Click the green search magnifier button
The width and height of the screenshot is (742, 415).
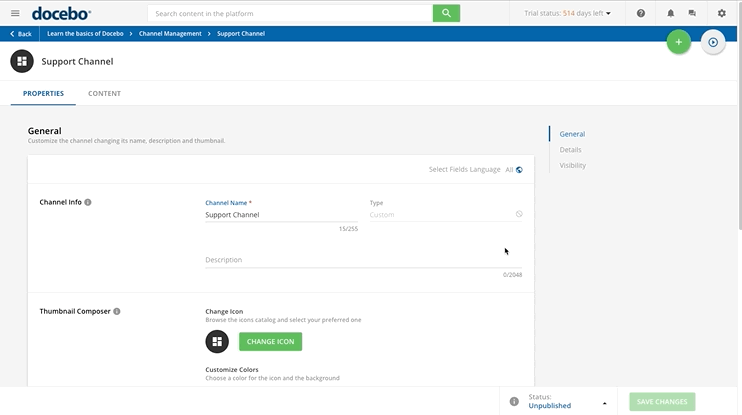point(446,13)
